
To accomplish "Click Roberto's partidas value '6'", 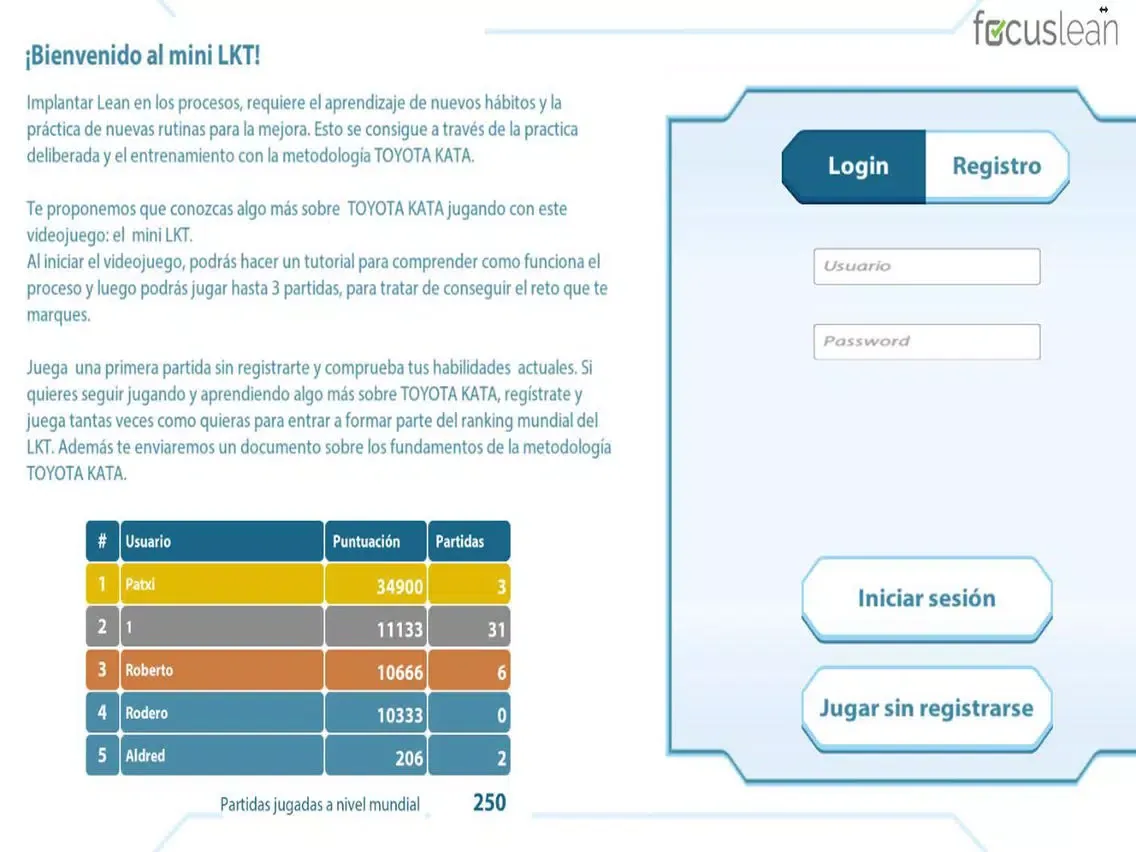I will [501, 672].
